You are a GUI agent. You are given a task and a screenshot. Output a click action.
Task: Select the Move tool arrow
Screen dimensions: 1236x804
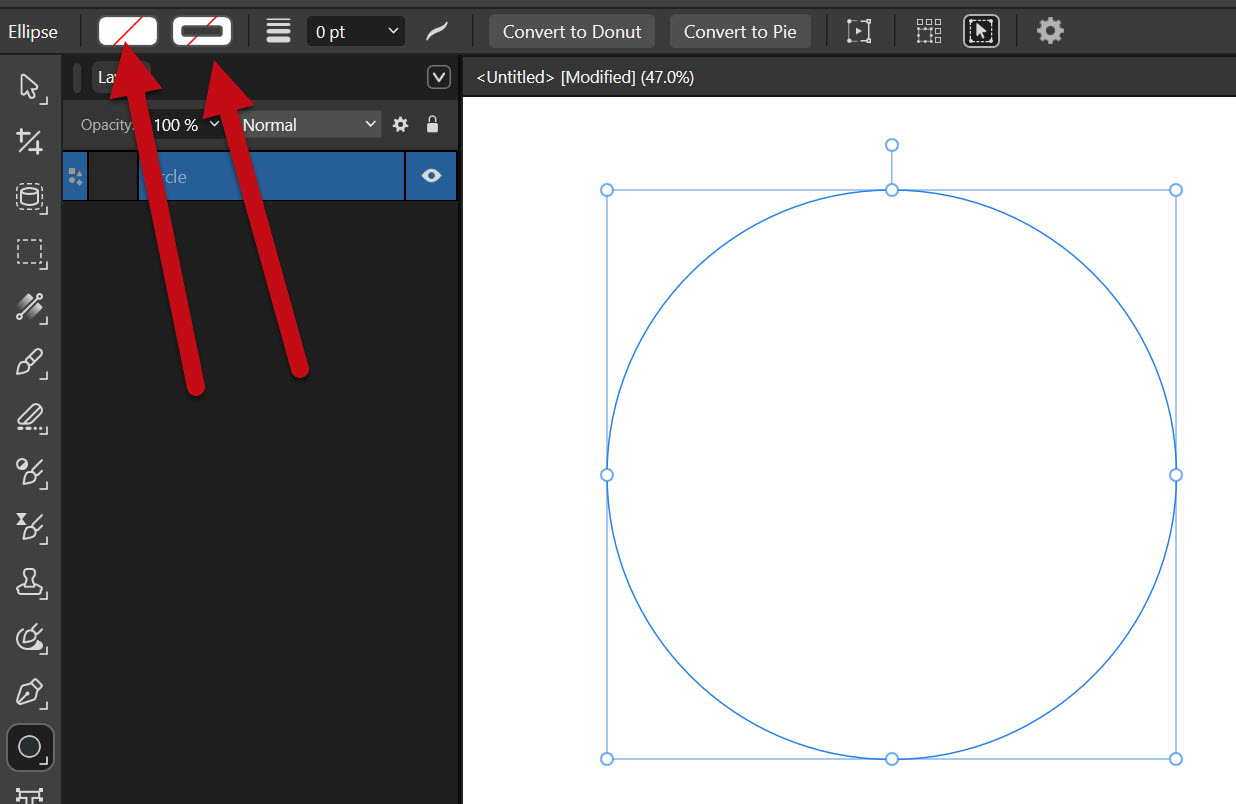click(29, 87)
